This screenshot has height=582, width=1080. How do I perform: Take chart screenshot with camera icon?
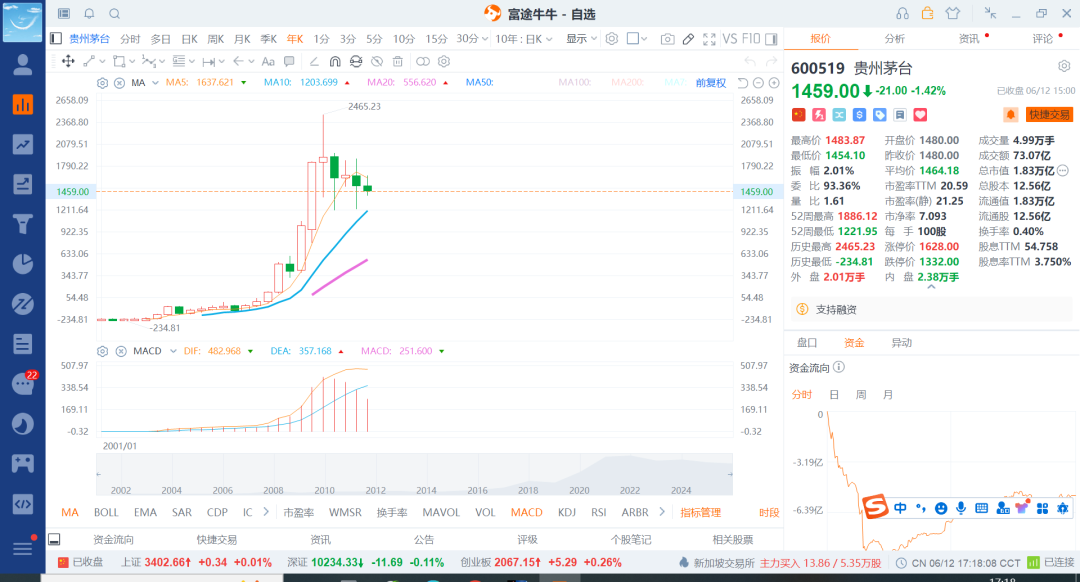(667, 39)
